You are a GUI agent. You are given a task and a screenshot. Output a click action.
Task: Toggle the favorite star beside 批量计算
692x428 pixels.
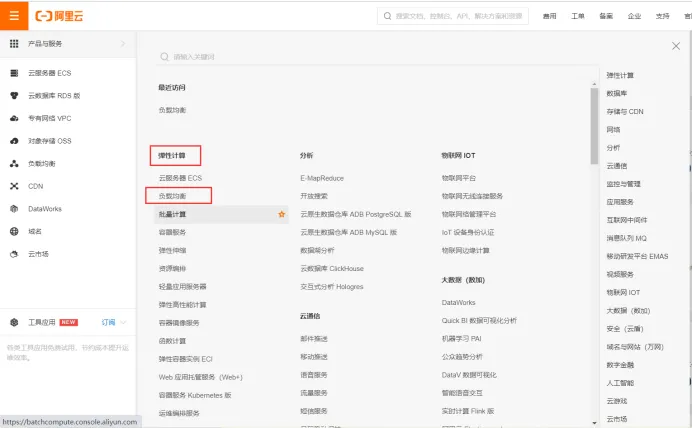click(282, 214)
